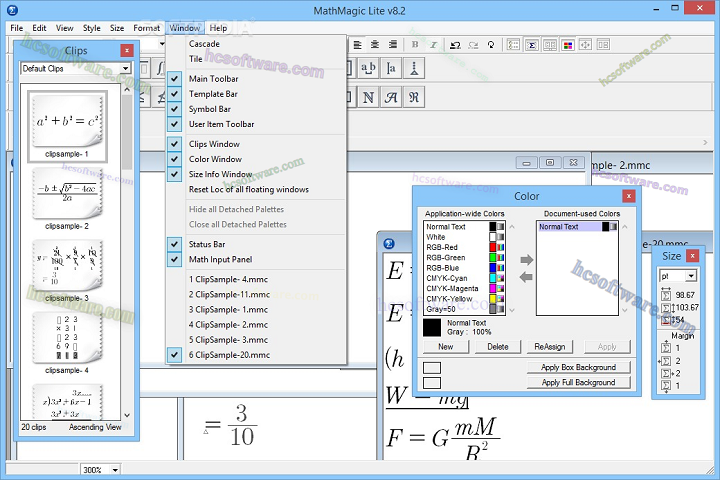The height and width of the screenshot is (480, 720).
Task: Open the Style menu
Action: pyautogui.click(x=91, y=28)
